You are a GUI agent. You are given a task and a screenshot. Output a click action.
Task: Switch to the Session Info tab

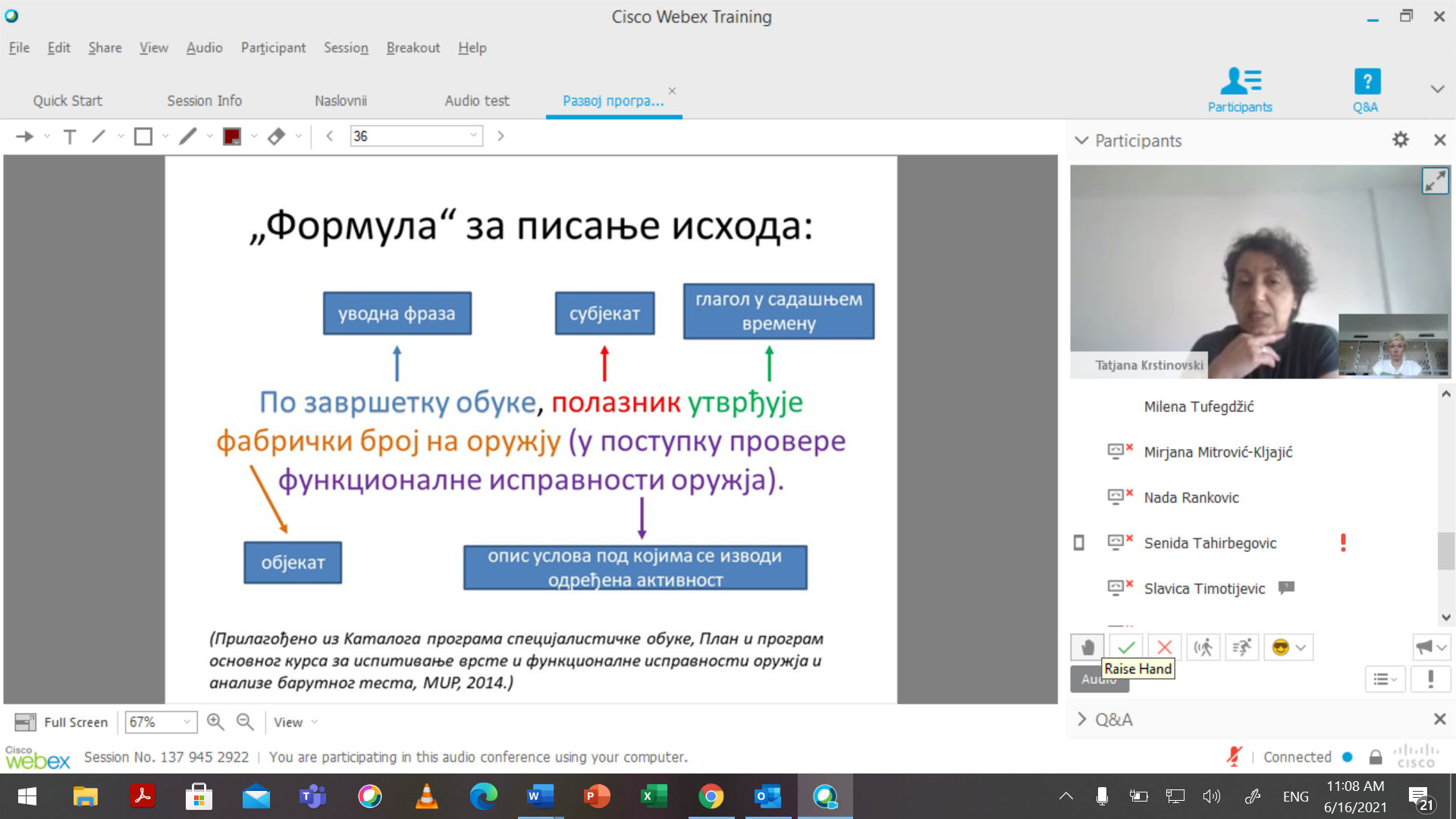[204, 101]
